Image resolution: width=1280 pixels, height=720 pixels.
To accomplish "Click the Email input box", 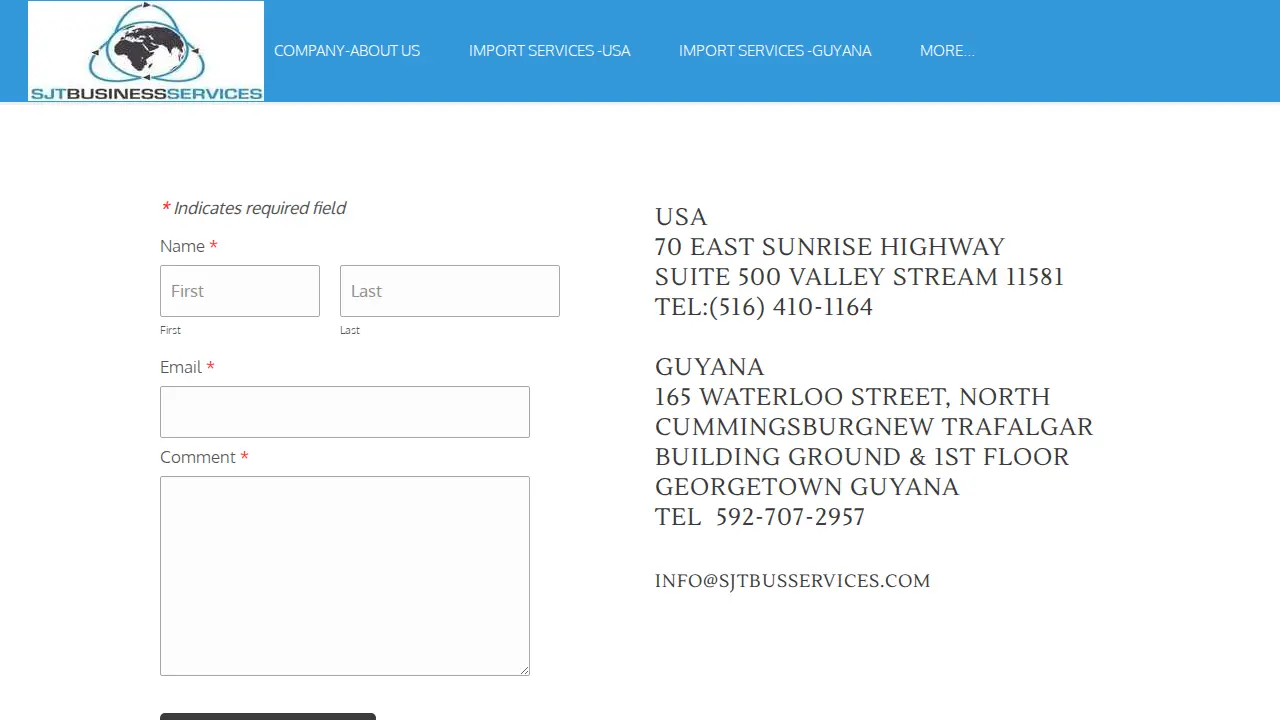I will (345, 412).
